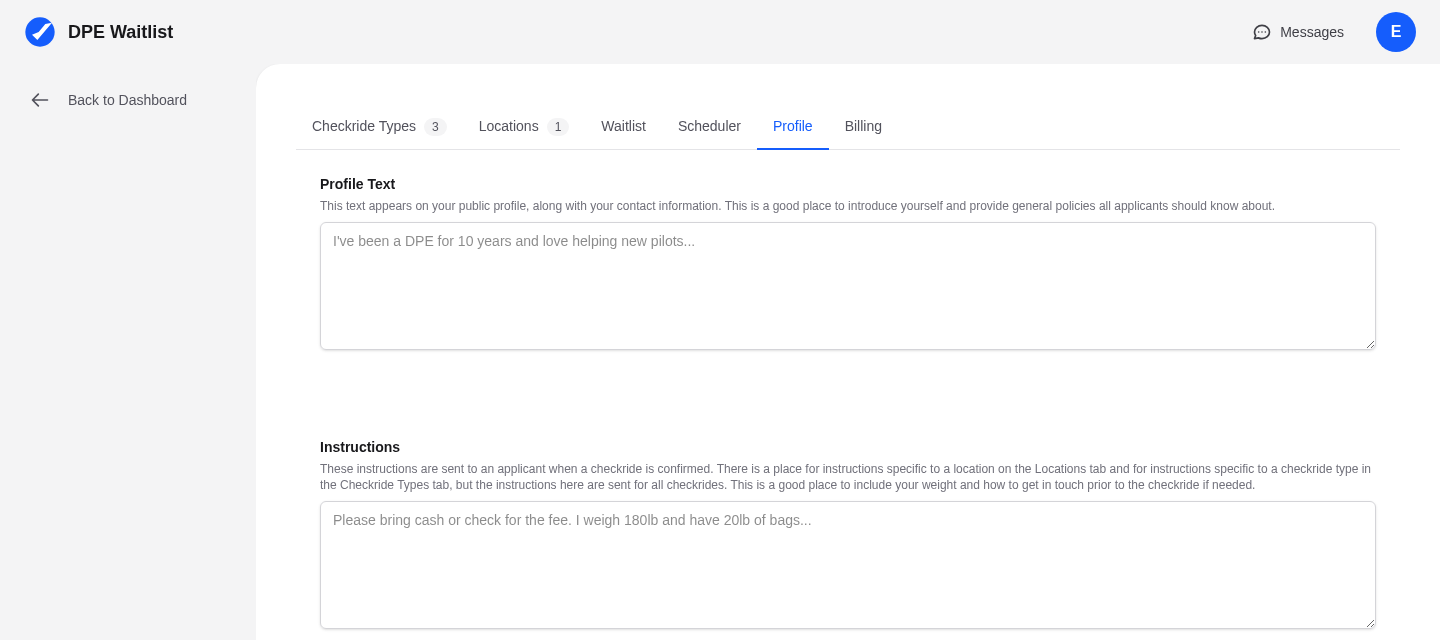Click the '1' badge on Locations
The height and width of the screenshot is (640, 1440).
tap(558, 127)
